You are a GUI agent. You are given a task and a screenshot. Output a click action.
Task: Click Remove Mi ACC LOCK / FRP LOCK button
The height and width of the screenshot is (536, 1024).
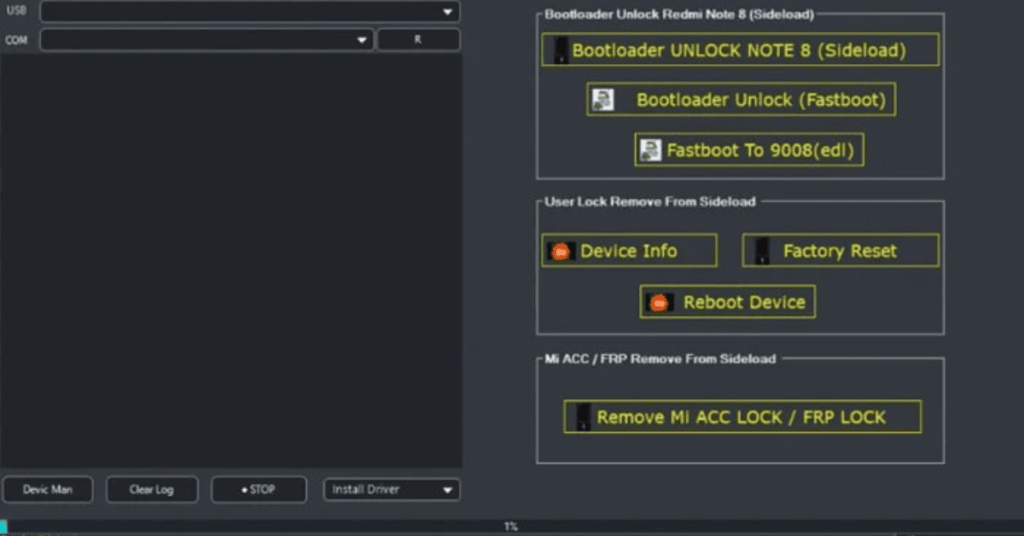click(x=743, y=417)
